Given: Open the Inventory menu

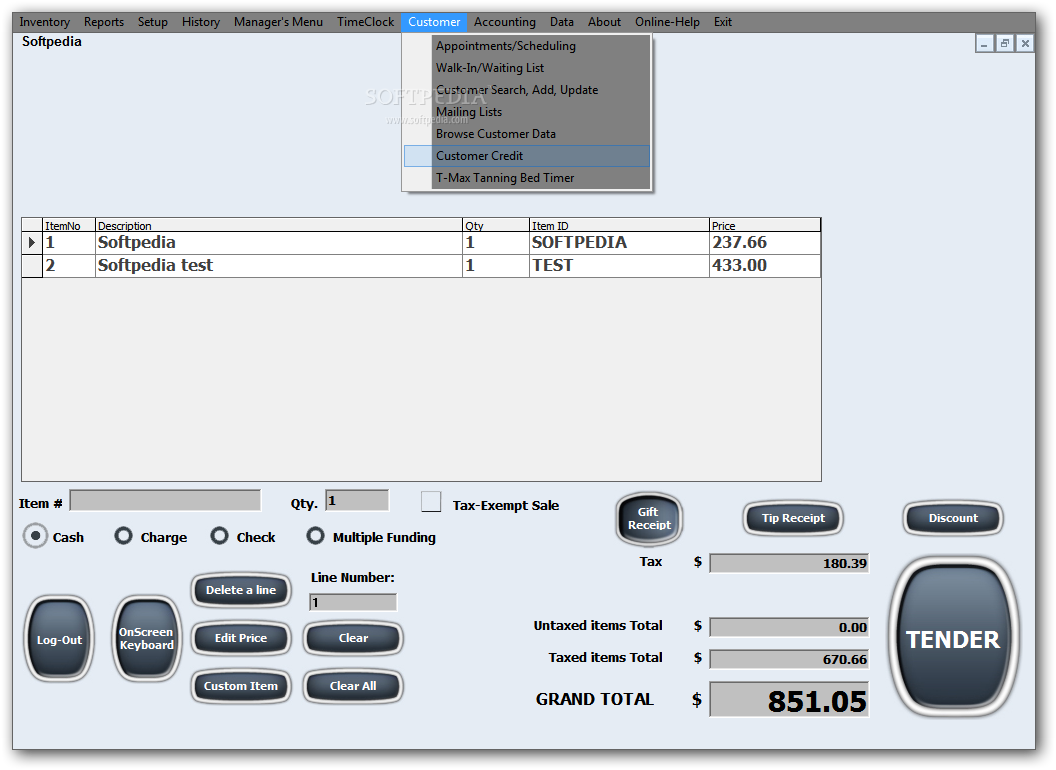Looking at the screenshot, I should coord(44,22).
